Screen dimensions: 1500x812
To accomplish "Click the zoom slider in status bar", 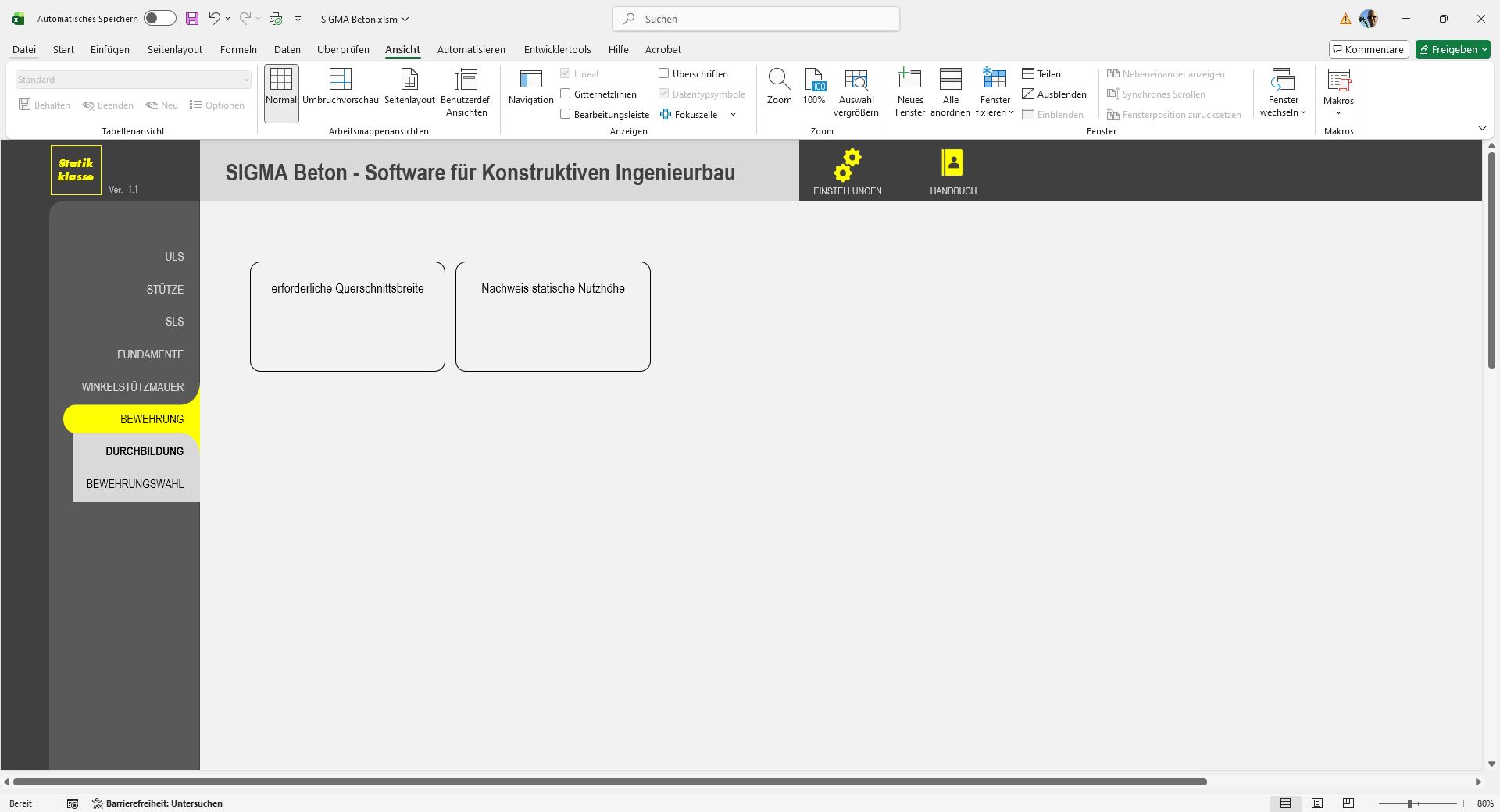I will 1410,803.
